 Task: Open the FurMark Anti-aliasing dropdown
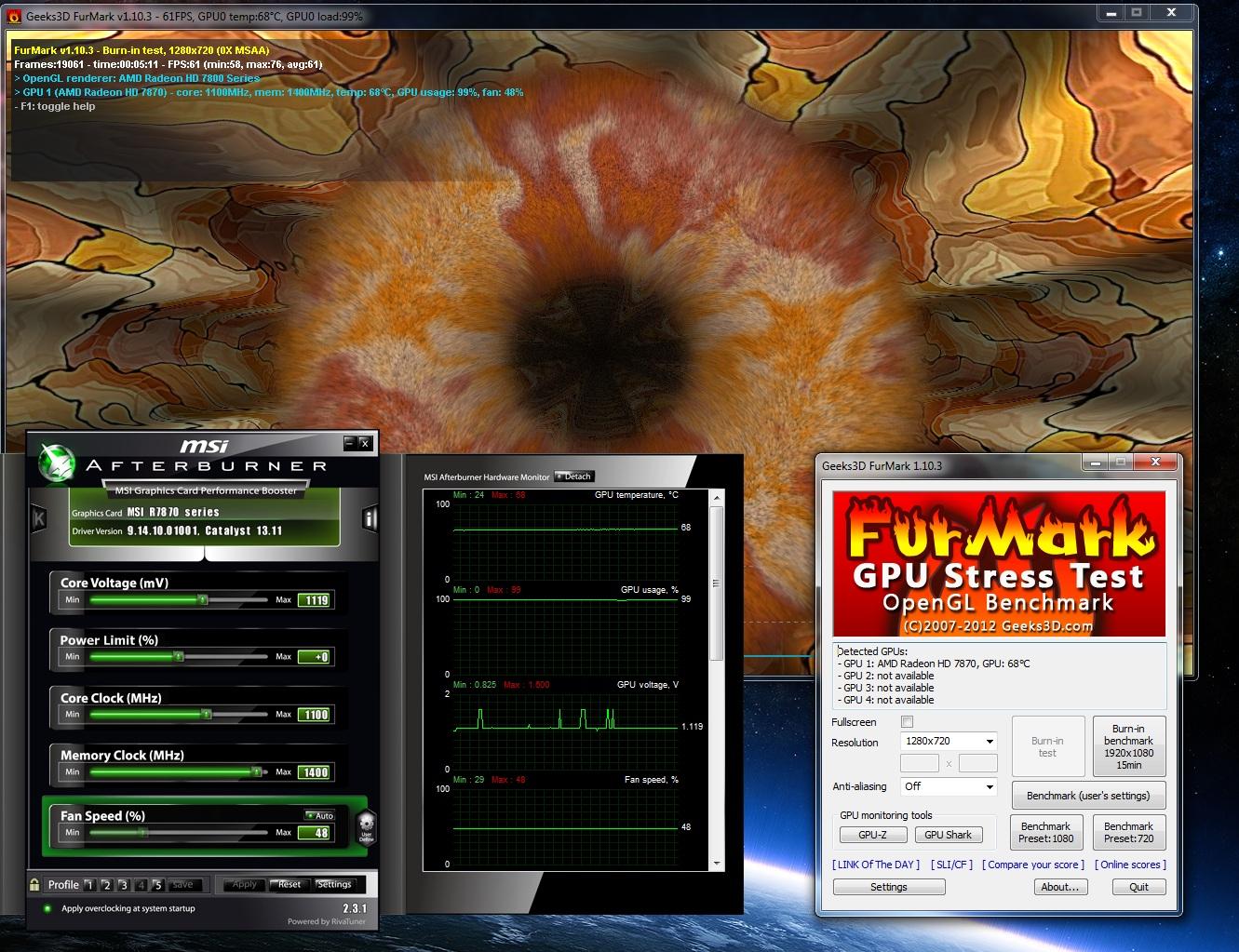pos(949,786)
